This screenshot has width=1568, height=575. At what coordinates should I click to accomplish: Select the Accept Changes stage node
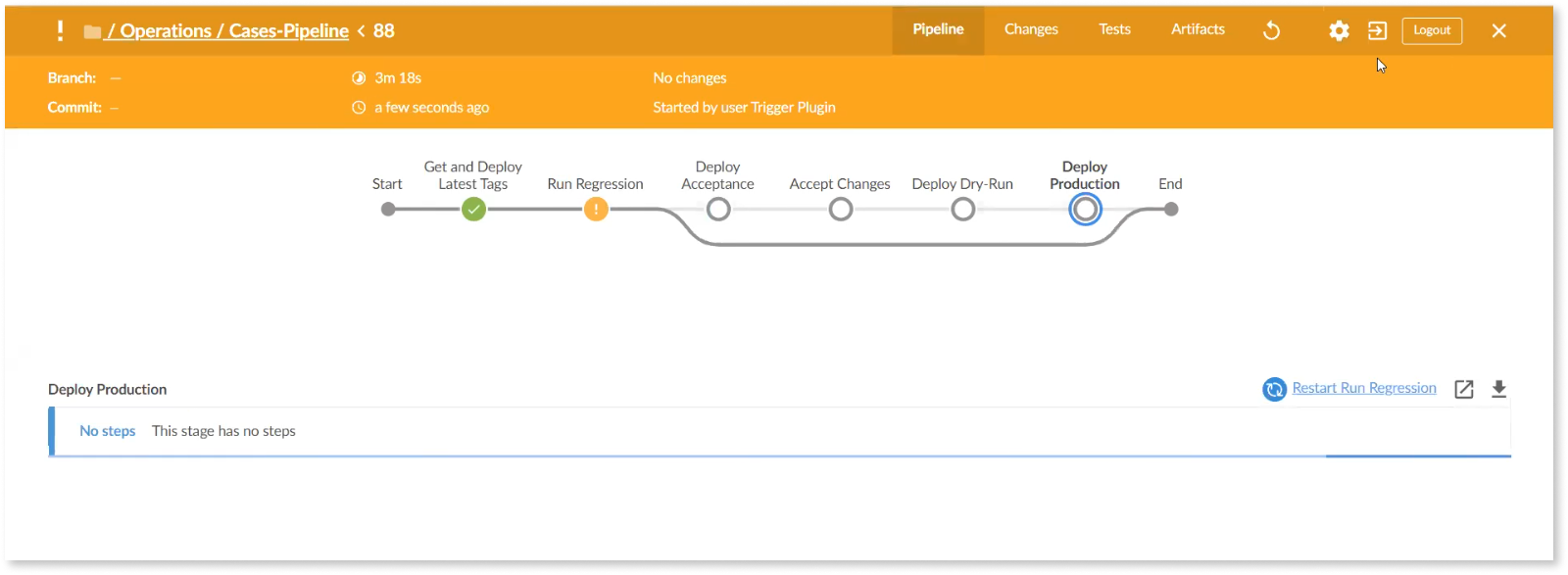coord(841,210)
